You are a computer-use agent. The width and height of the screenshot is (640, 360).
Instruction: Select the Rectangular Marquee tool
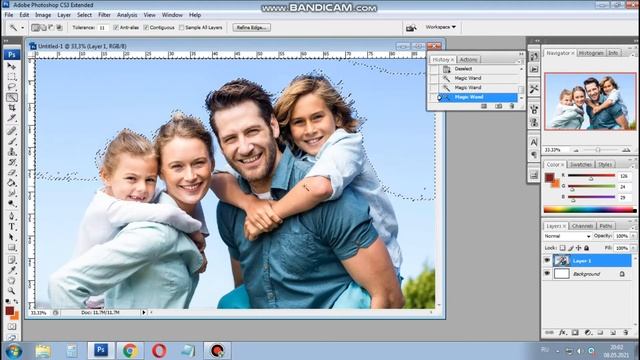coord(12,76)
